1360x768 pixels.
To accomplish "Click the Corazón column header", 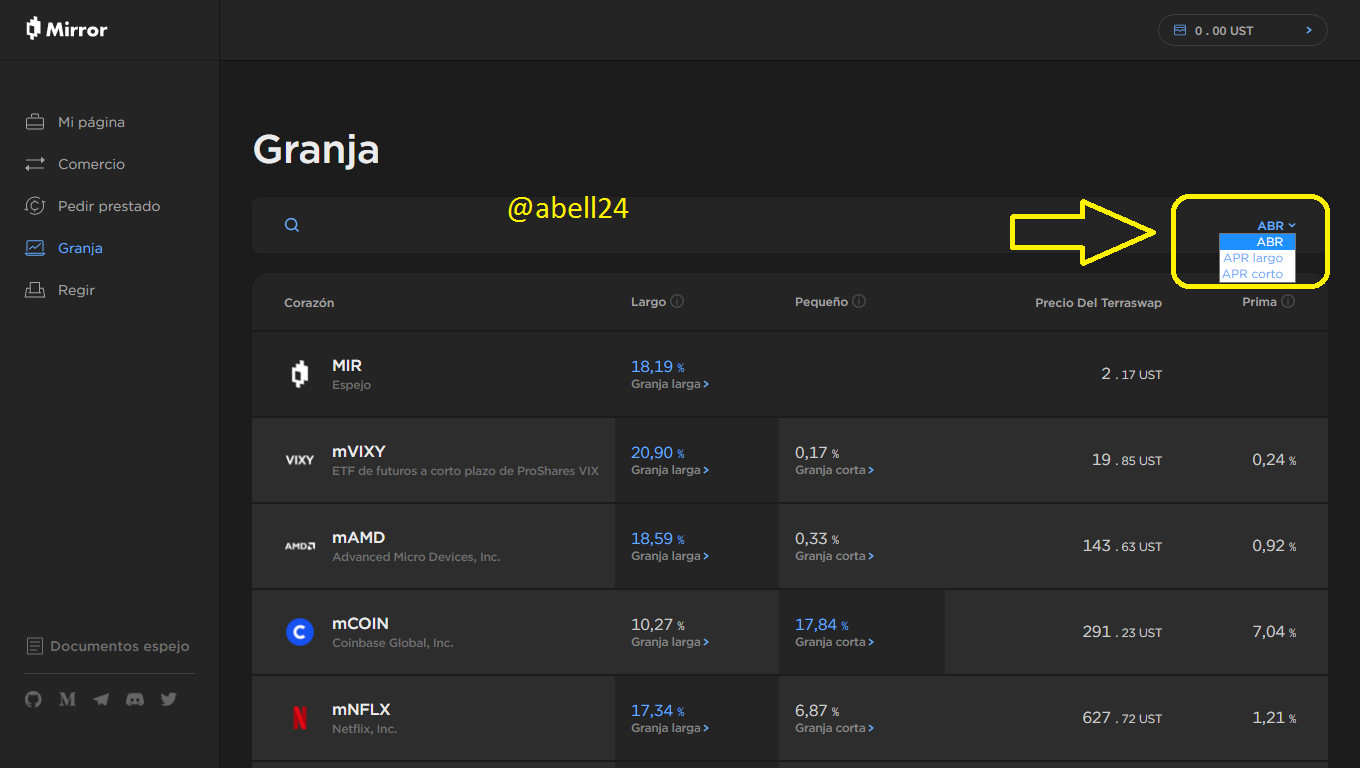I will click(x=309, y=302).
